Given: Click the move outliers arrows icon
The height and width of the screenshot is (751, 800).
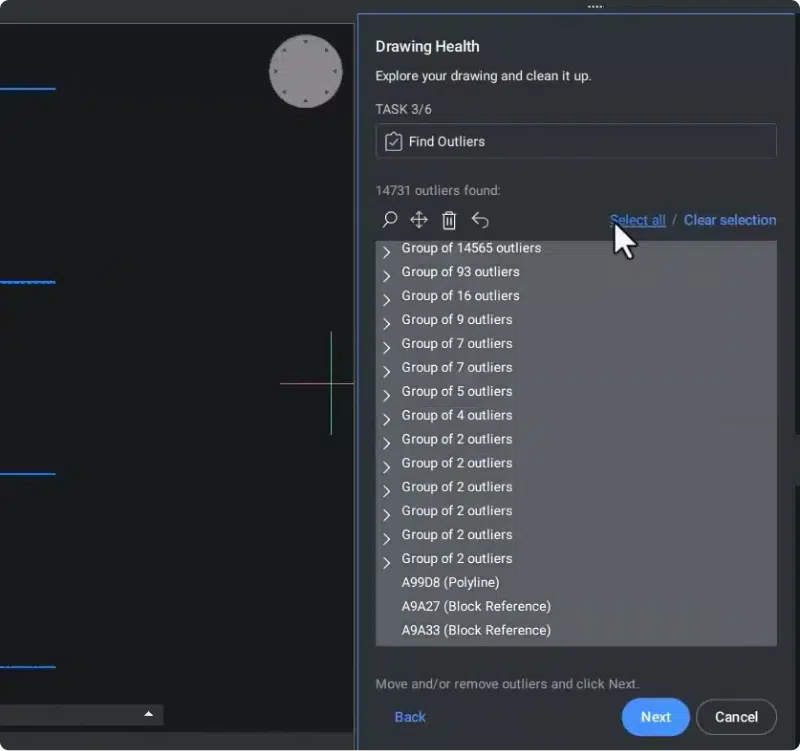Looking at the screenshot, I should pos(419,220).
